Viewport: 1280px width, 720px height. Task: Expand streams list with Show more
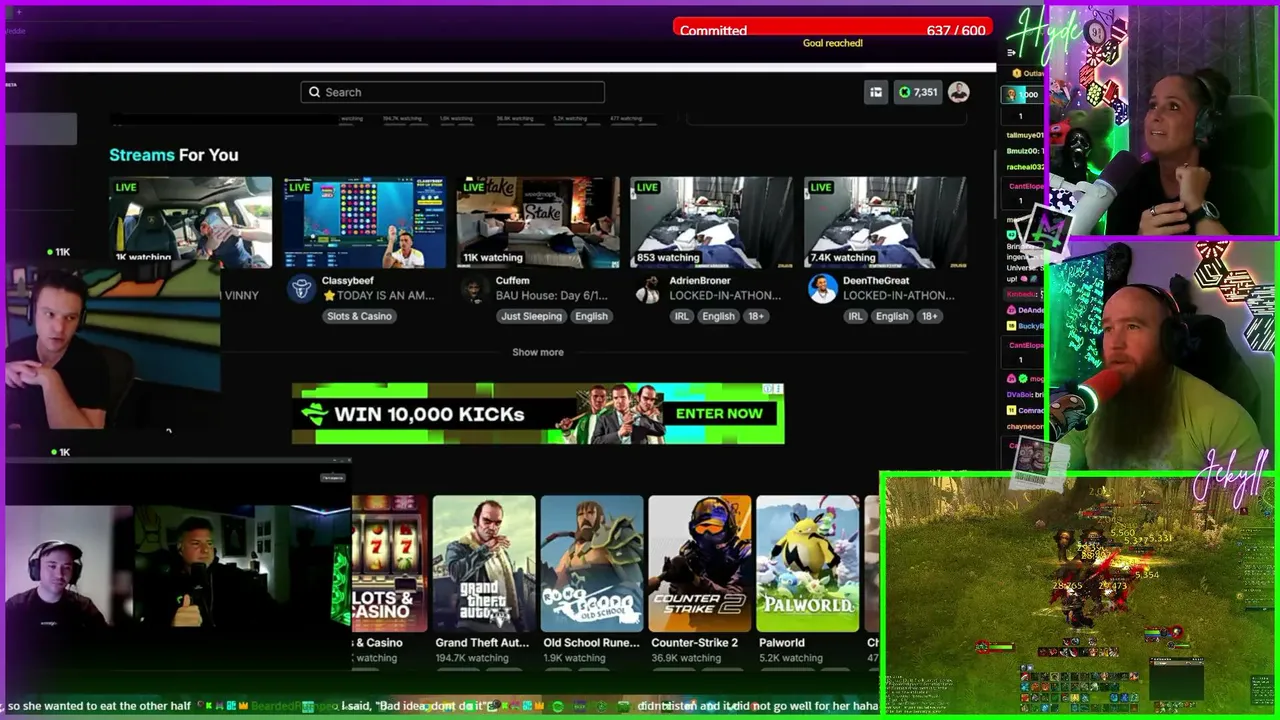pos(538,352)
